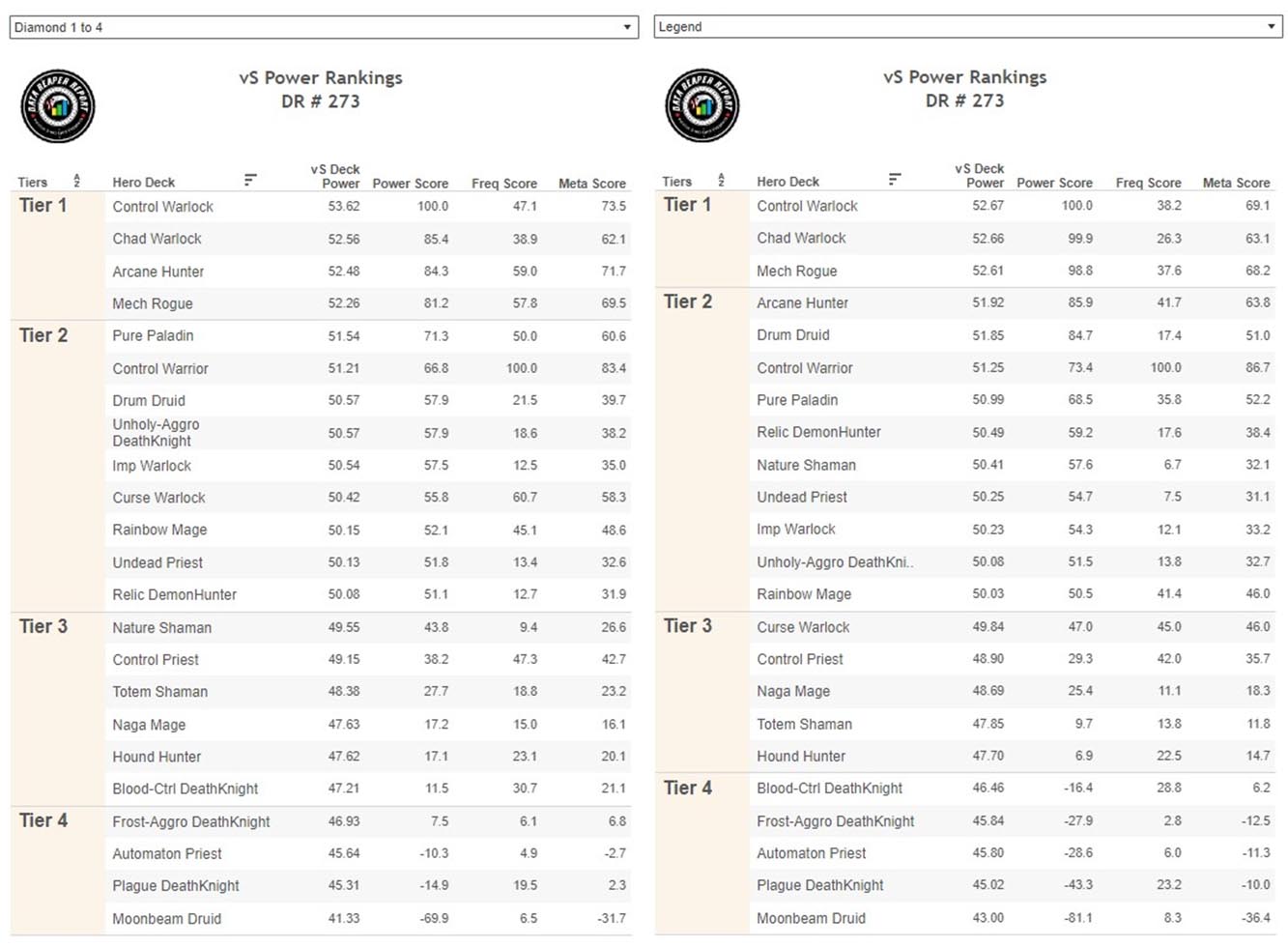Select the right Meta Score column header
1288x947 pixels.
point(1236,182)
